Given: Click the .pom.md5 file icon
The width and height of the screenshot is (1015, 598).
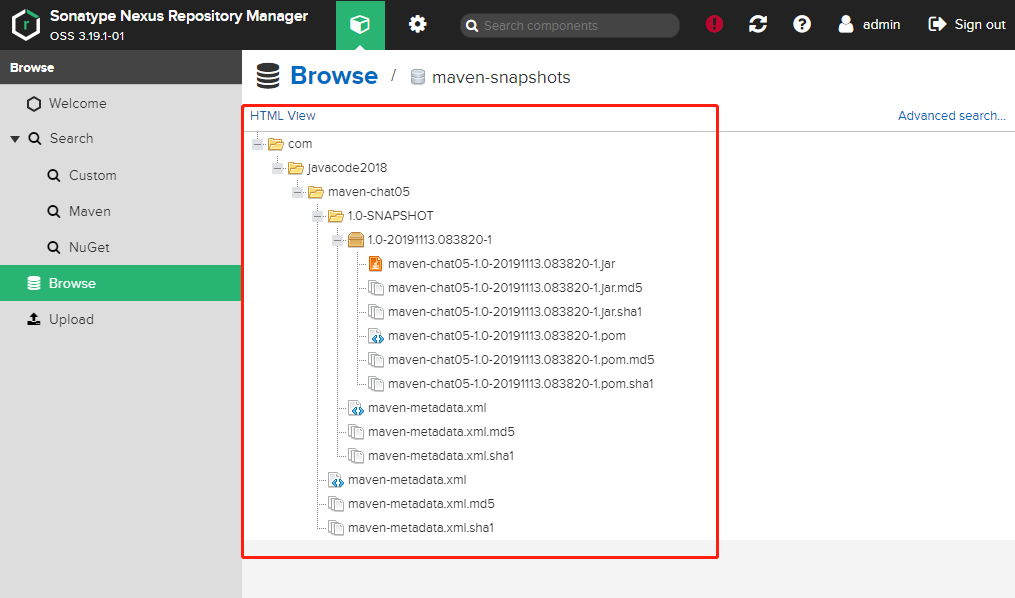Looking at the screenshot, I should (375, 360).
